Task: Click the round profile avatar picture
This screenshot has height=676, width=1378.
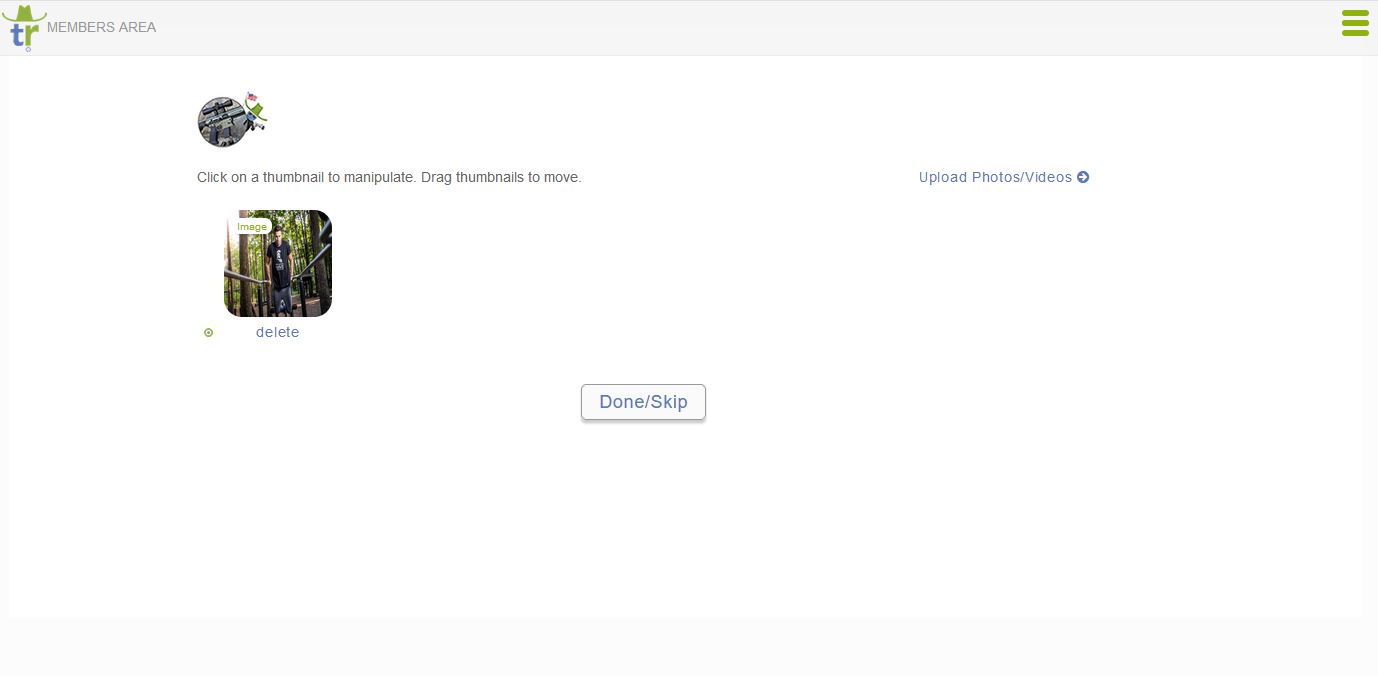Action: point(222,122)
